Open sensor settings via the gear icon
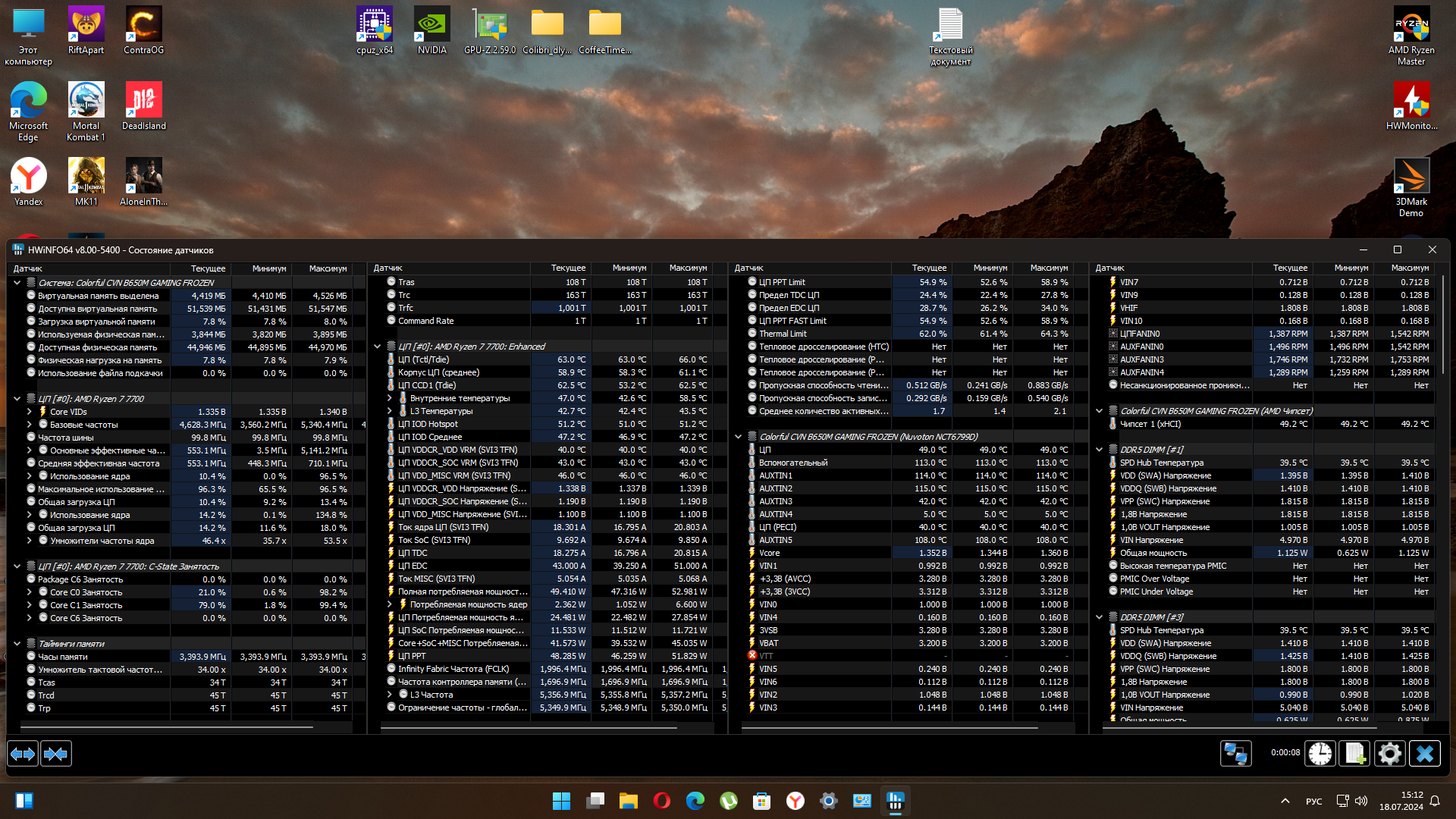This screenshot has height=819, width=1456. coord(1389,754)
